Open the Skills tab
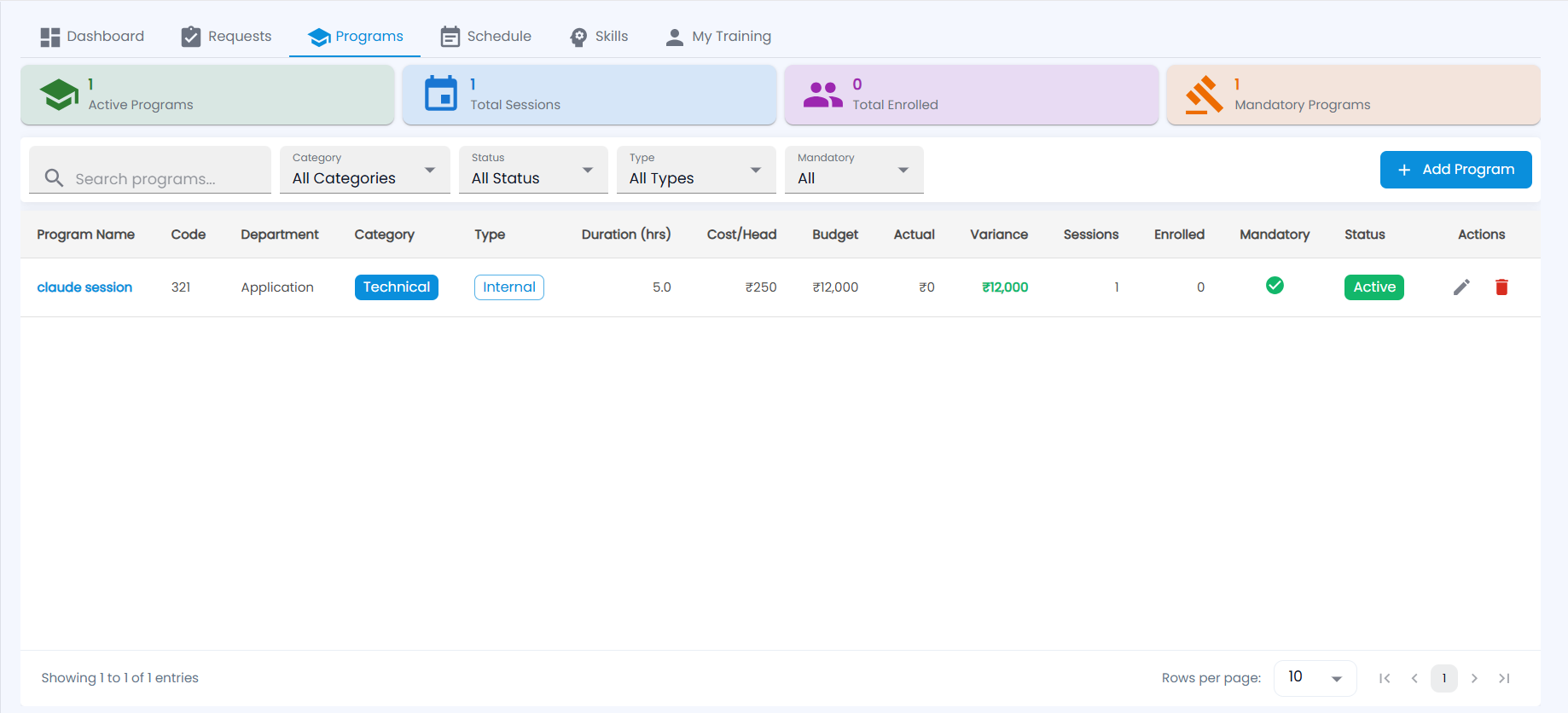The width and height of the screenshot is (1568, 713). [598, 37]
